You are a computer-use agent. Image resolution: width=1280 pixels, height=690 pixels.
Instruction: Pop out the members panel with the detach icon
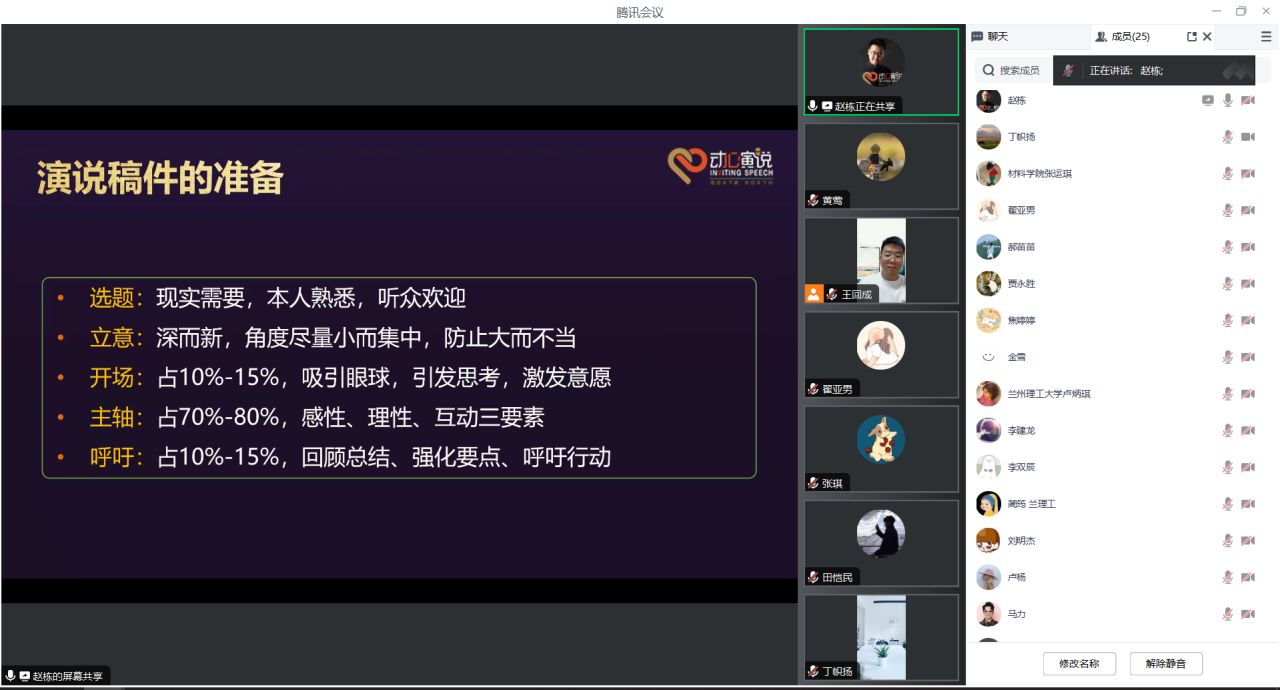[x=1191, y=37]
